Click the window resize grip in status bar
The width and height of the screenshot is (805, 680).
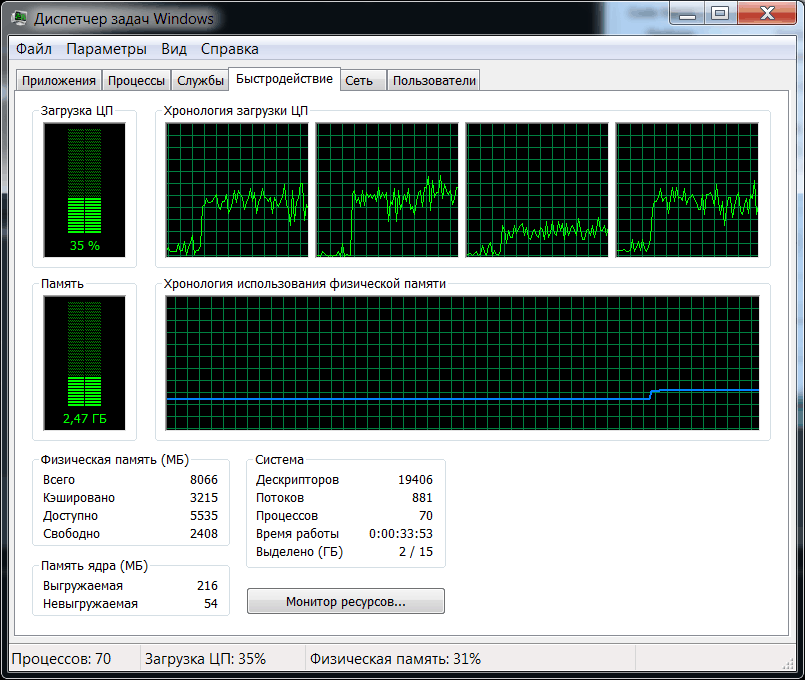pyautogui.click(x=788, y=664)
